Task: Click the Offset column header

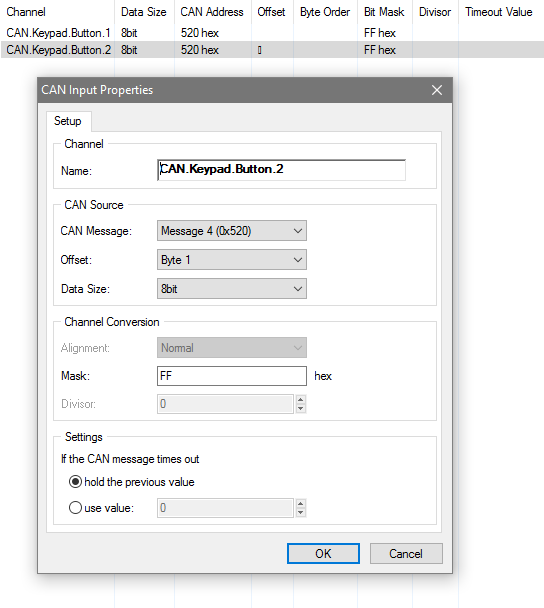Action: tap(272, 12)
